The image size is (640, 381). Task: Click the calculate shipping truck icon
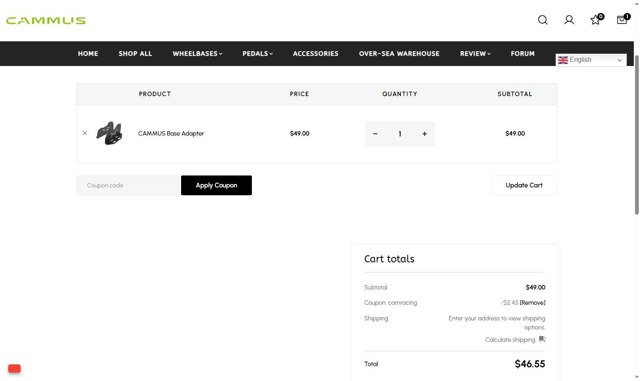[542, 339]
